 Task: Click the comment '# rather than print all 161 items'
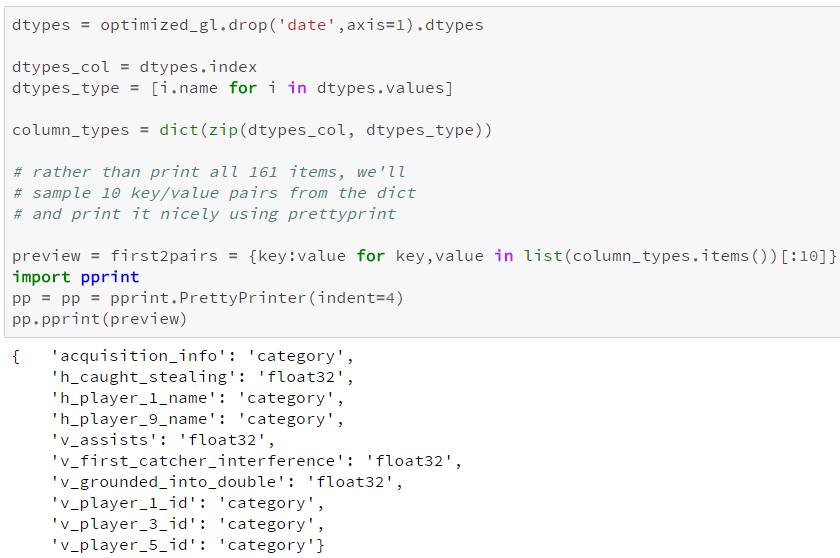point(209,172)
